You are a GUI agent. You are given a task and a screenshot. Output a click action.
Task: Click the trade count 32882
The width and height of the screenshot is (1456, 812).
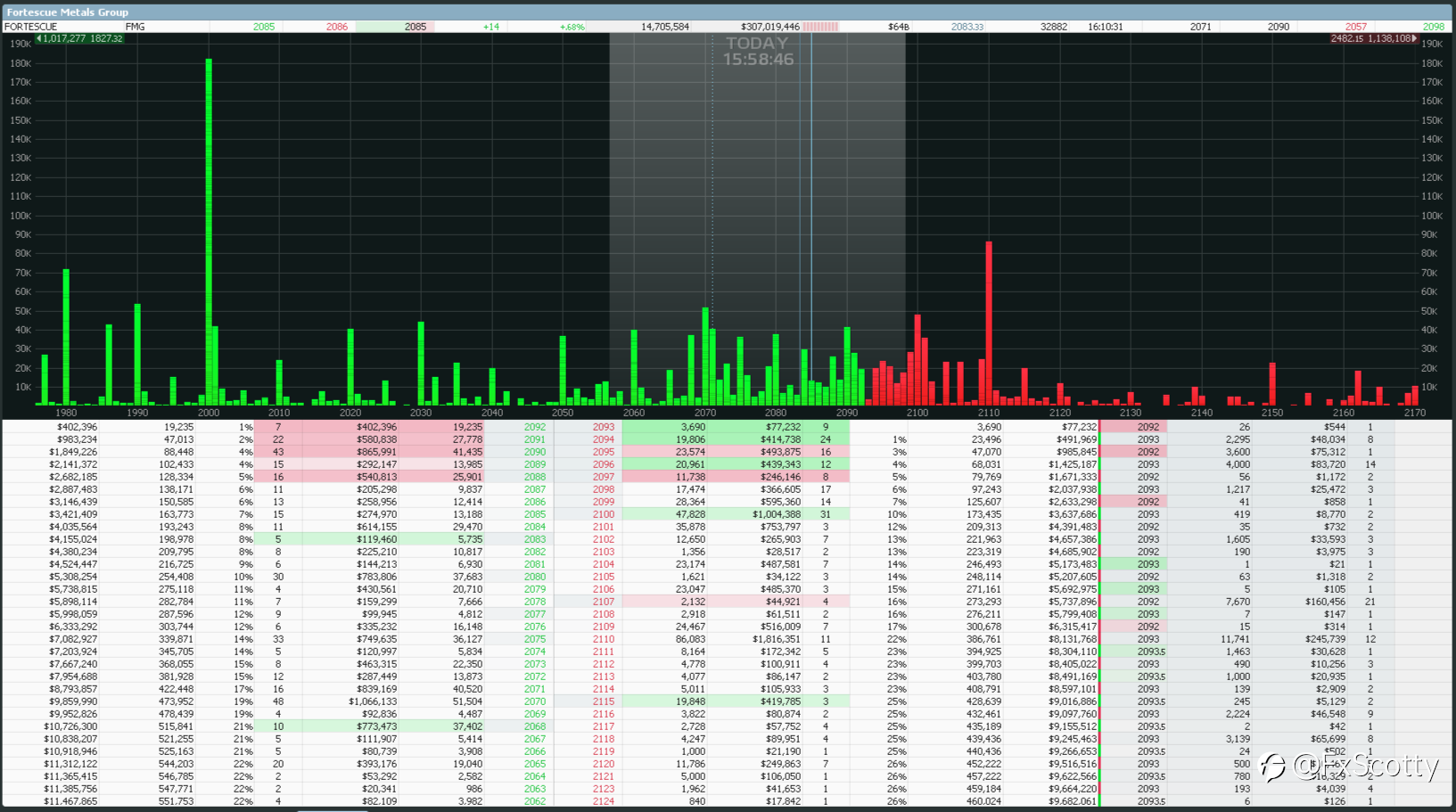[x=1054, y=27]
